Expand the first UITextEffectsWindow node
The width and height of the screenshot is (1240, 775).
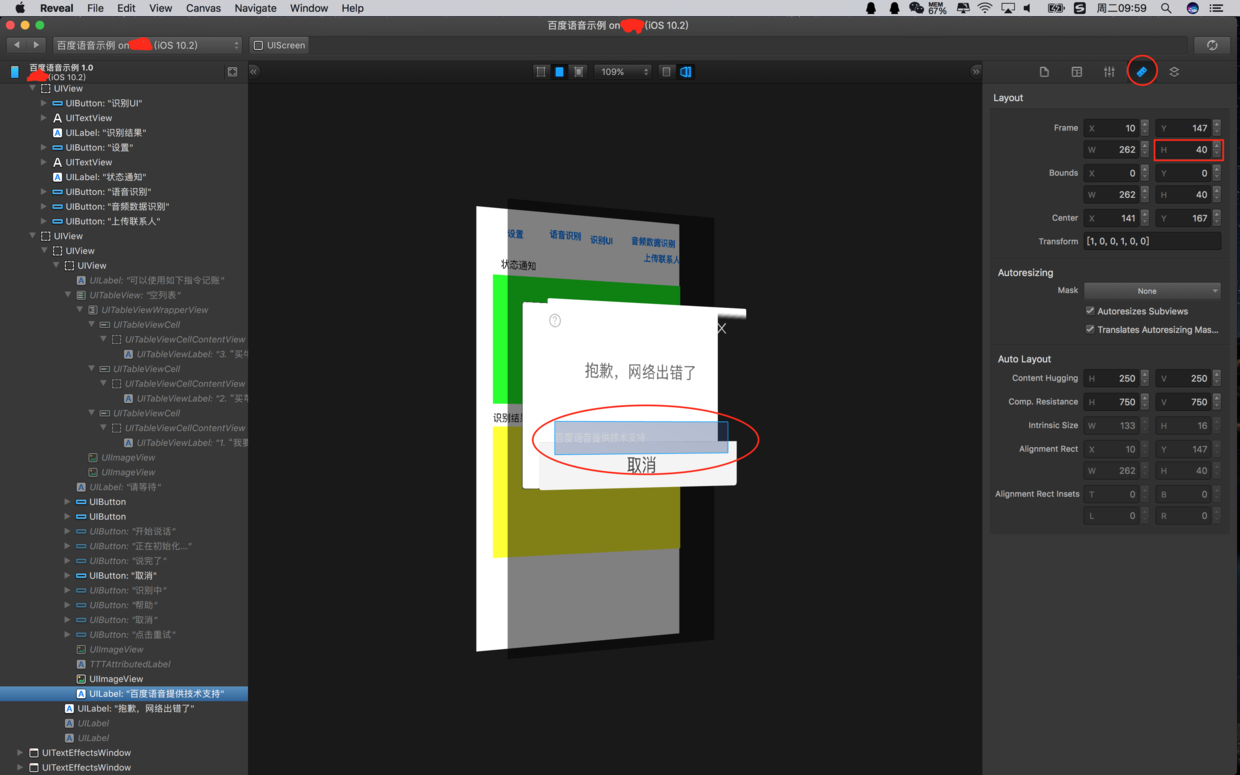[20, 753]
